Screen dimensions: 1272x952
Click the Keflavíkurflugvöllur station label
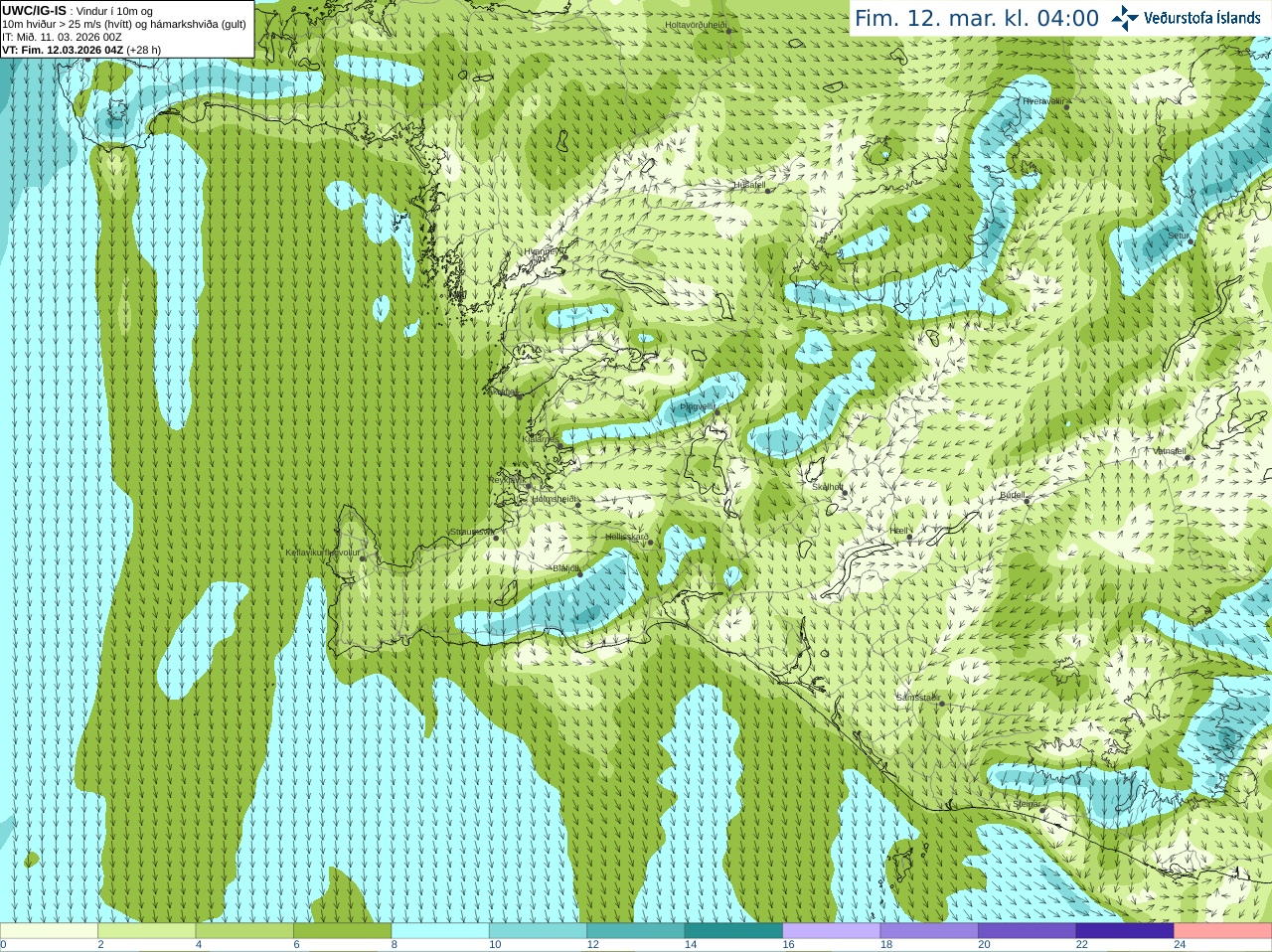[322, 553]
